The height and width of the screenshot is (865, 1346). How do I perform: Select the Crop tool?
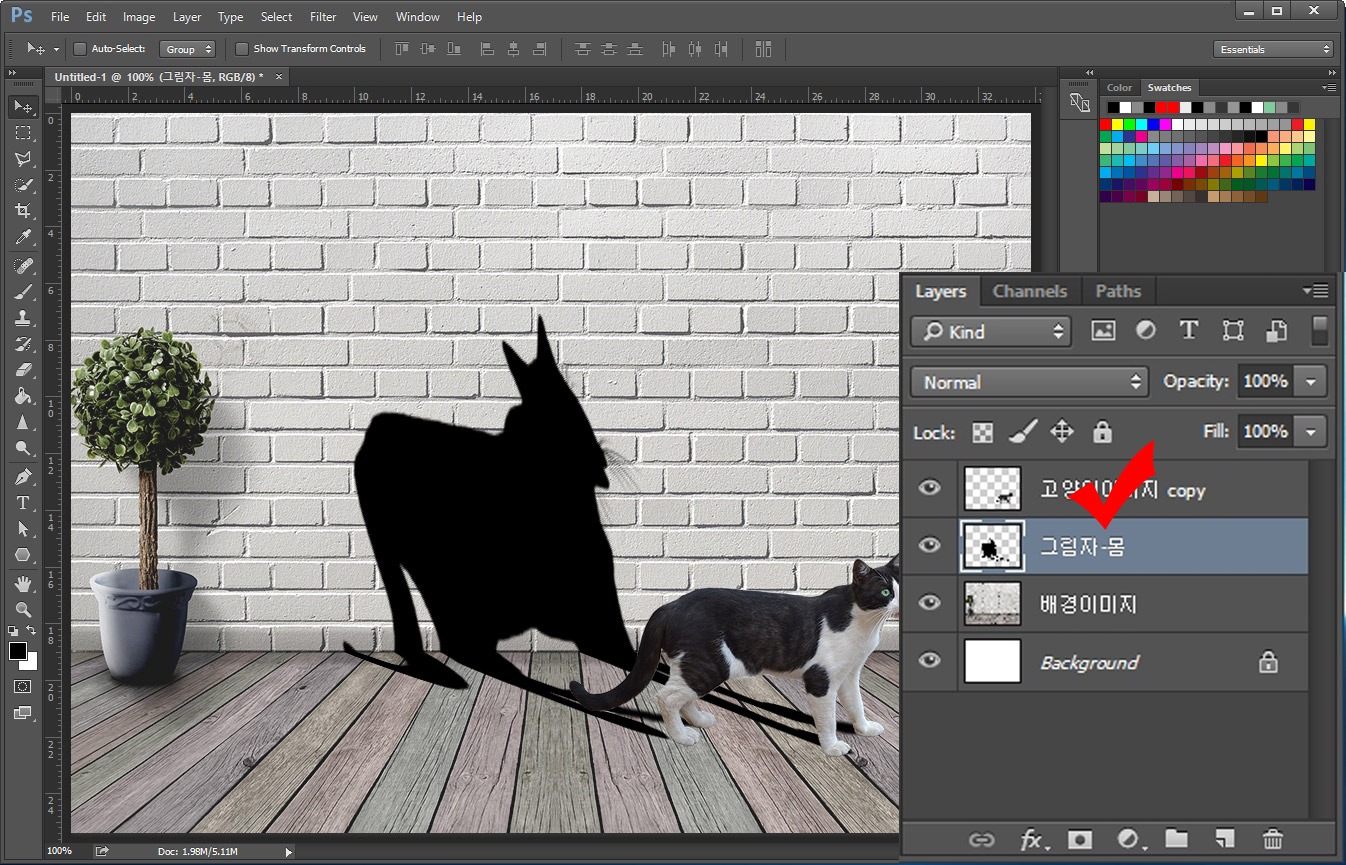23,211
